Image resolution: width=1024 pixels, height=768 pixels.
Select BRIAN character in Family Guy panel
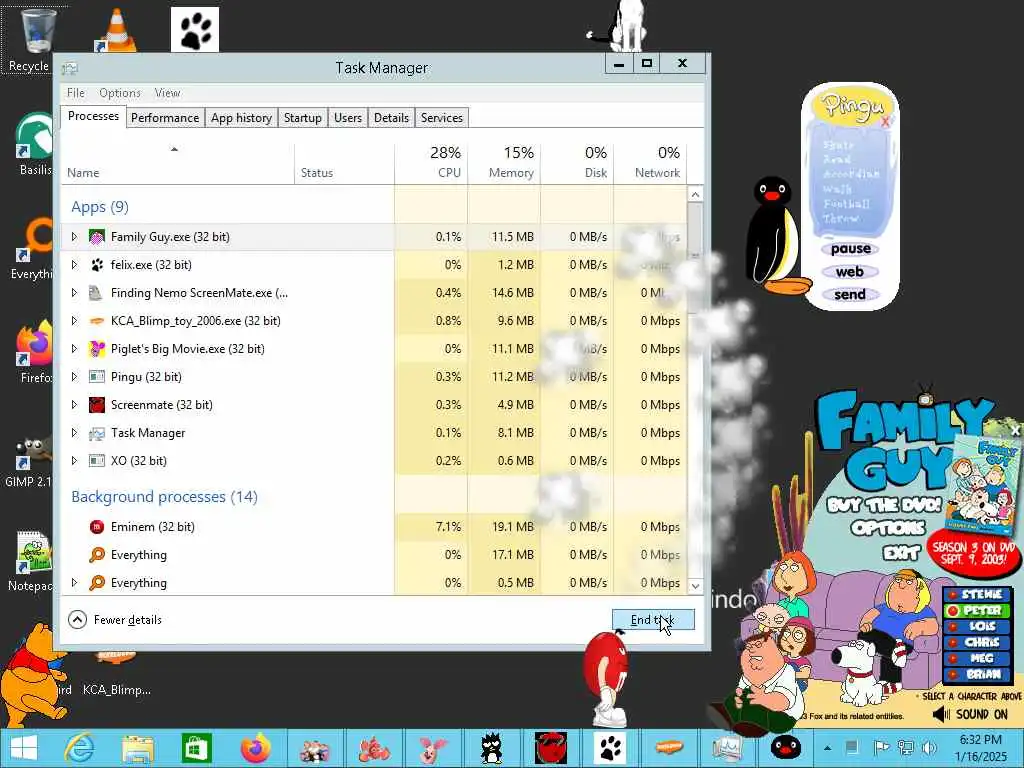[976, 675]
